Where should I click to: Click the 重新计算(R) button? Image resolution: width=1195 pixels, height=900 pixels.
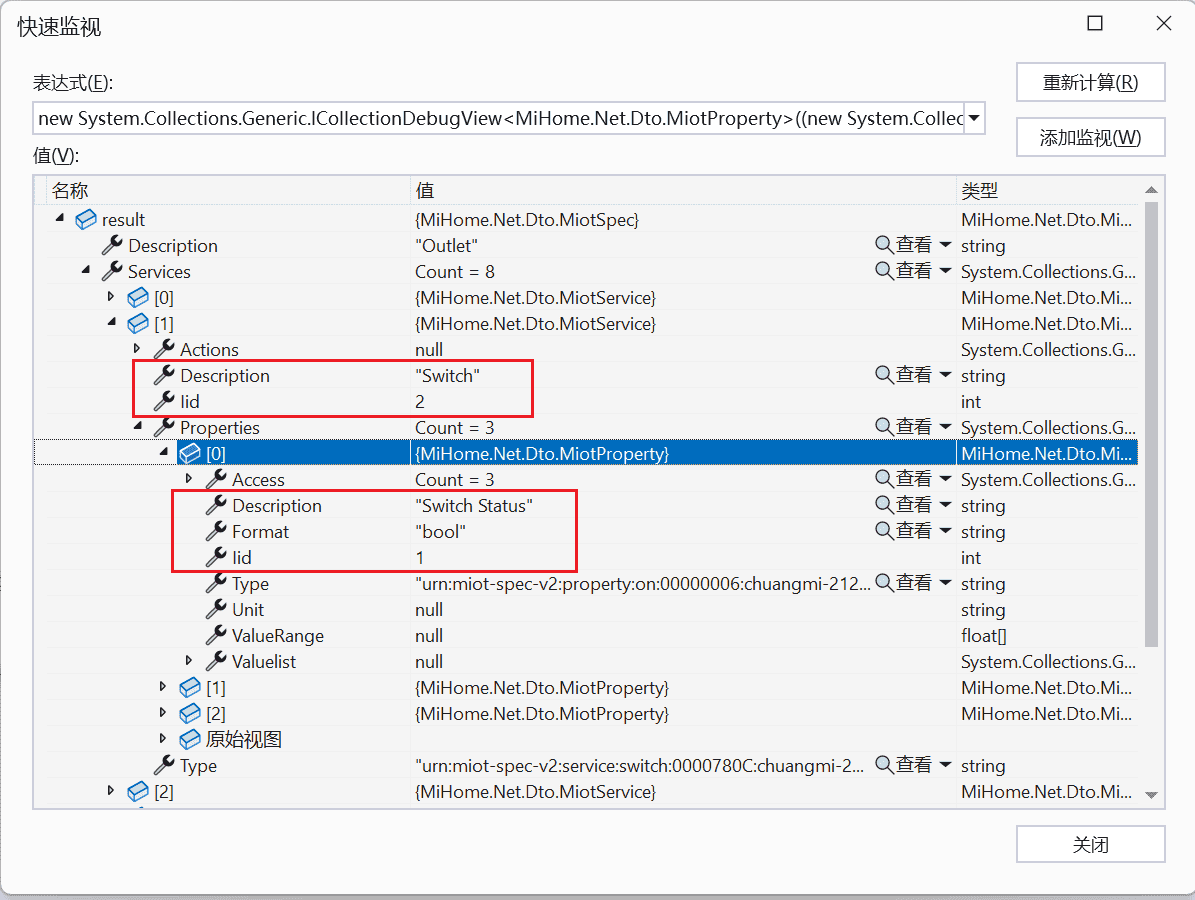[1090, 82]
